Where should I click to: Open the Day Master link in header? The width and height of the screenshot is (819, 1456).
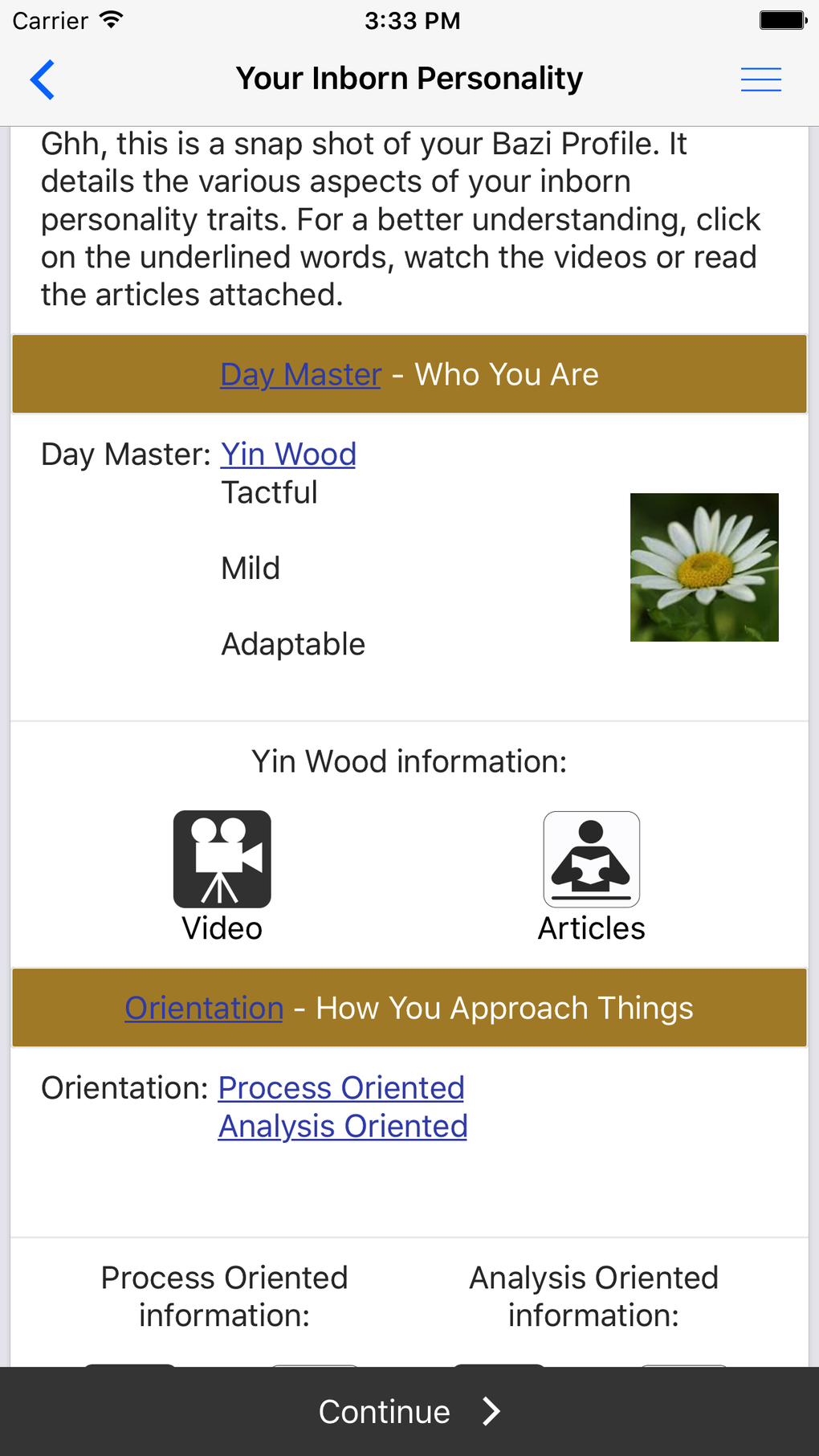pos(300,374)
